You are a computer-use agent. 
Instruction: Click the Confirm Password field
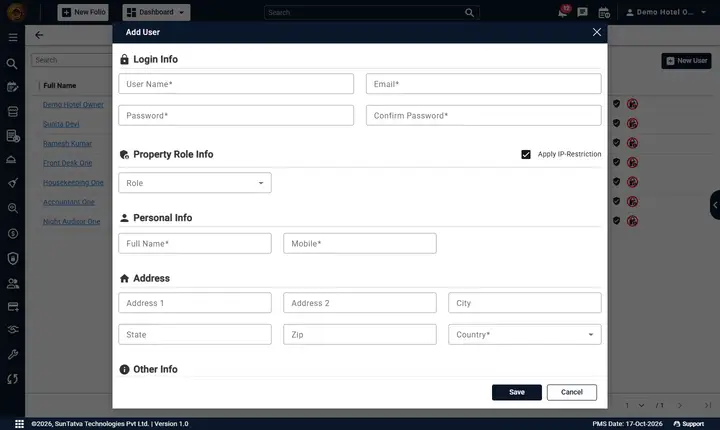484,115
